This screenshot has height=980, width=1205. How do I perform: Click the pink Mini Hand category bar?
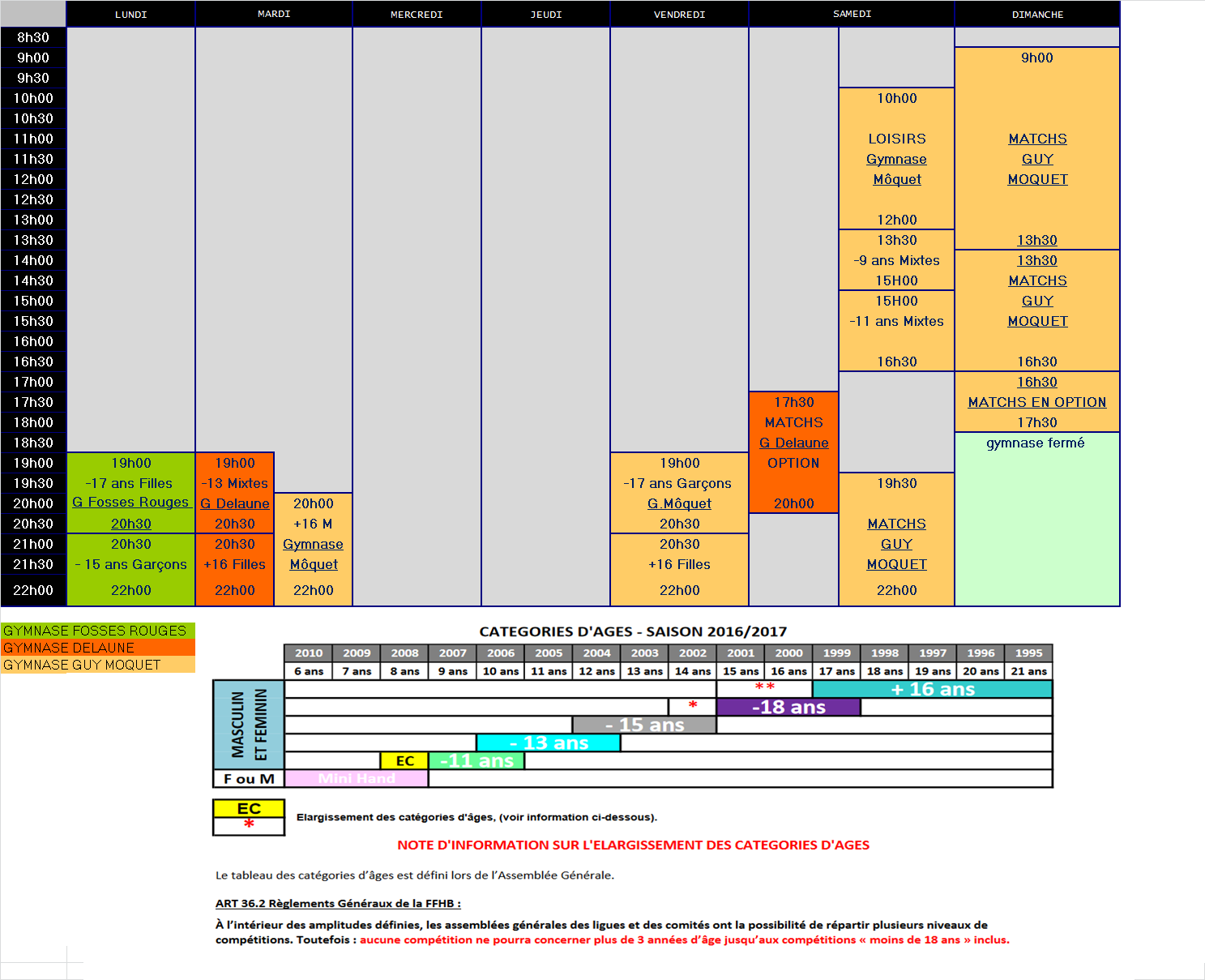tap(357, 778)
